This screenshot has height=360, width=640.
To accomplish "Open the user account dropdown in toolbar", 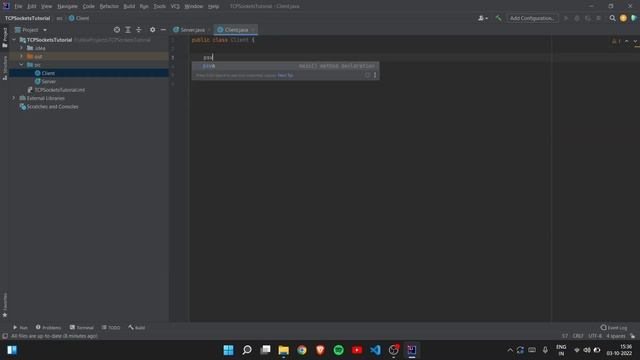I will click(482, 18).
